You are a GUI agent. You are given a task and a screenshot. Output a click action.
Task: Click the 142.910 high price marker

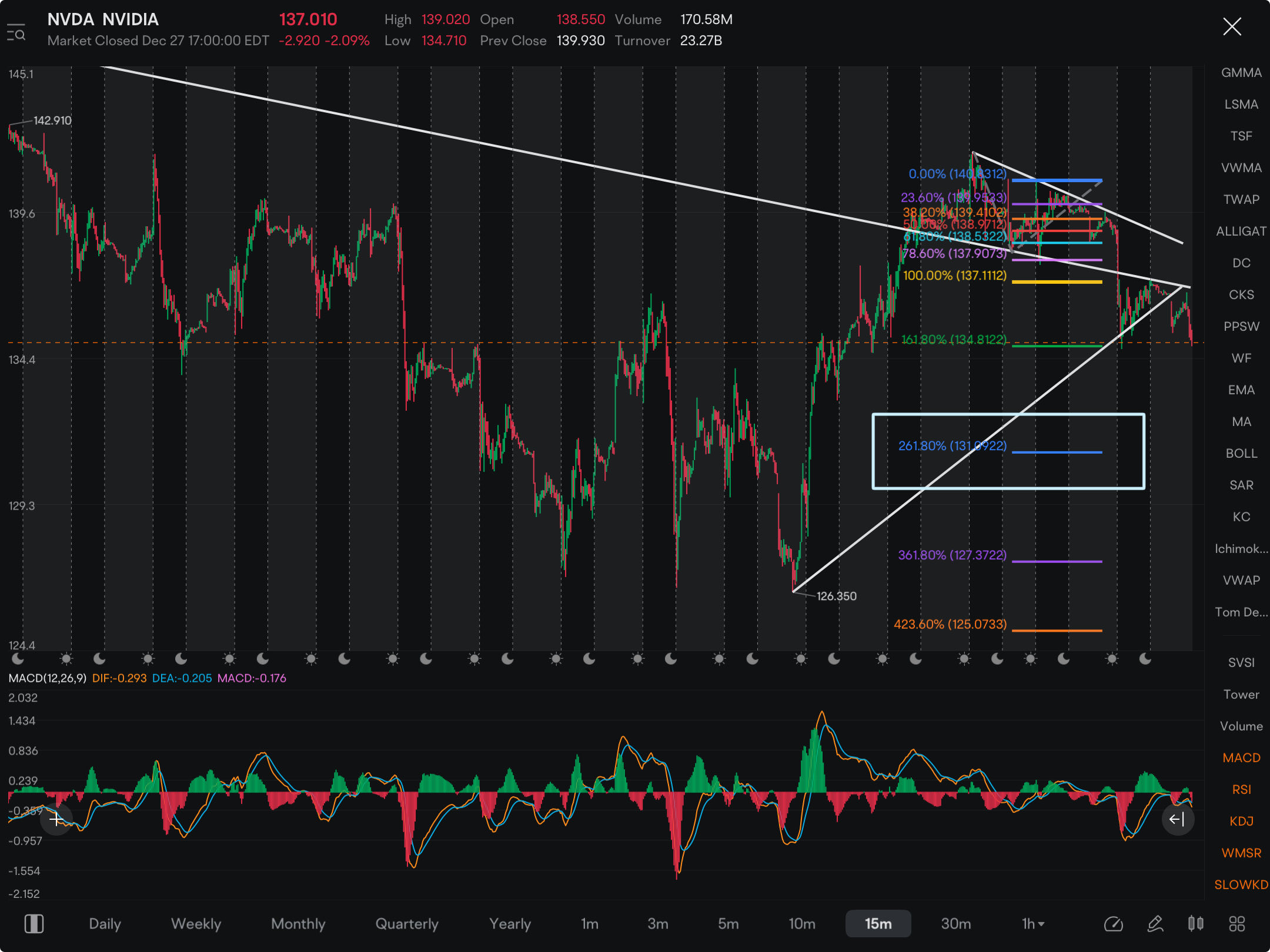52,120
